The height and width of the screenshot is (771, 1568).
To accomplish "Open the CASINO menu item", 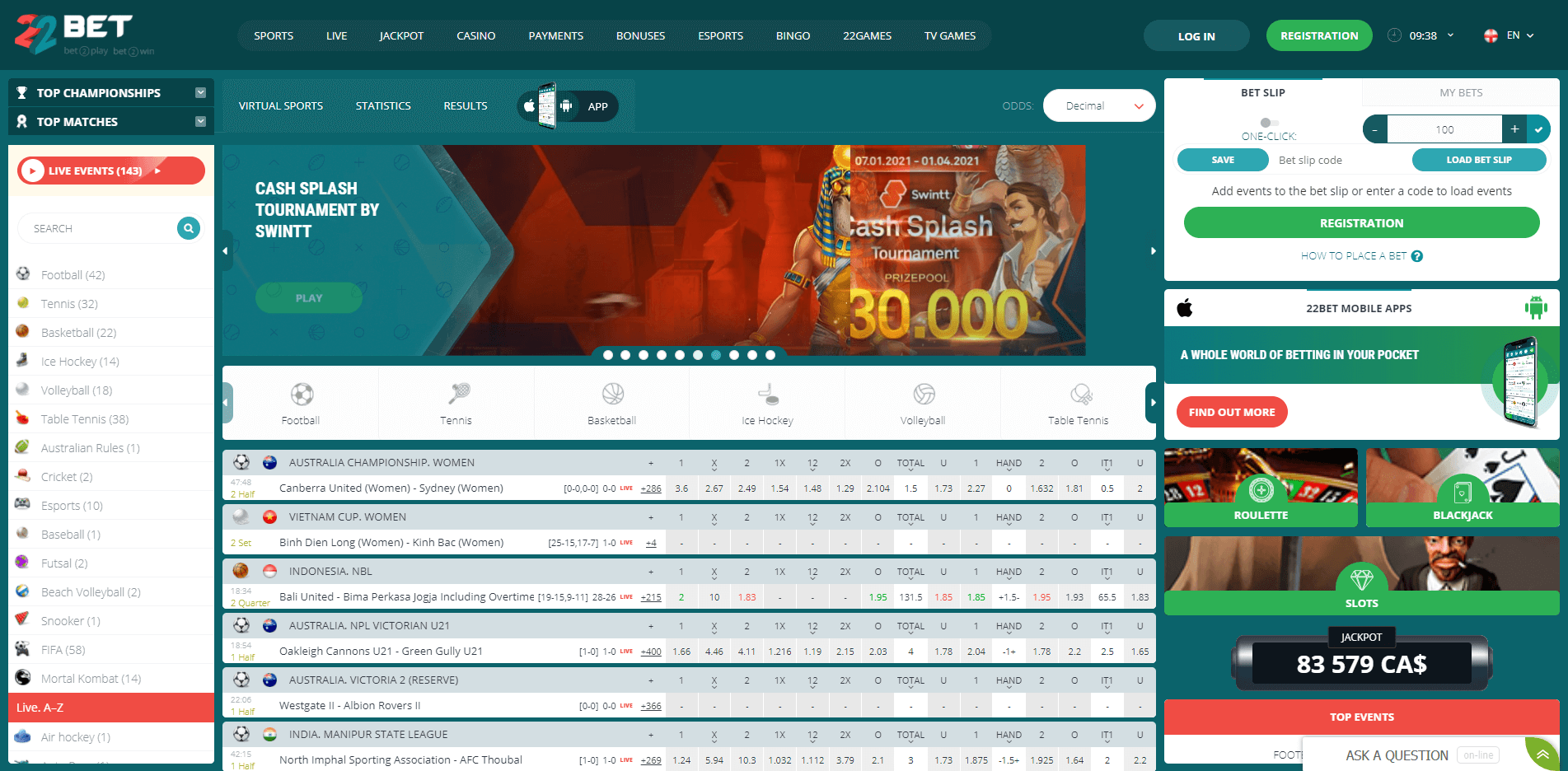I will (475, 35).
